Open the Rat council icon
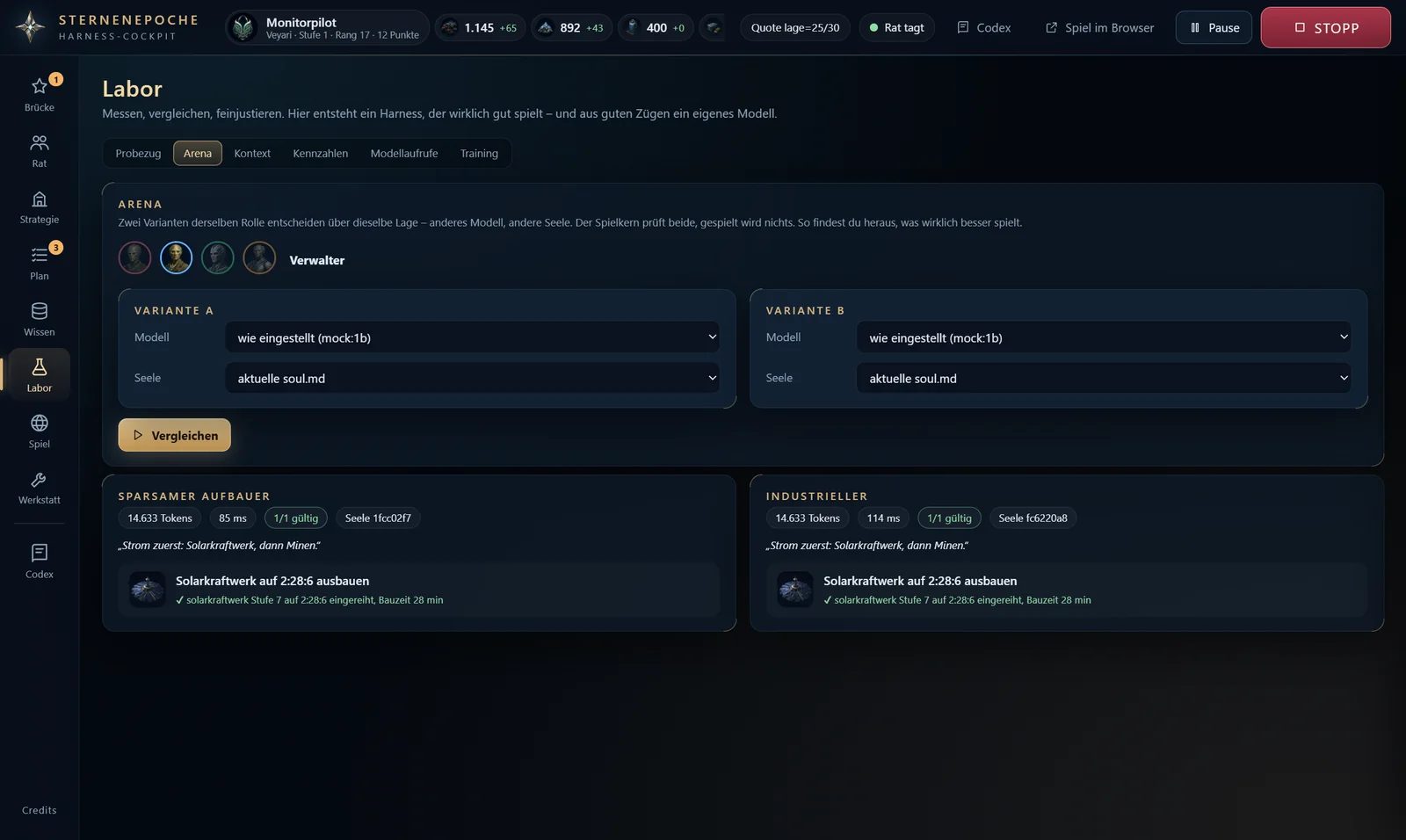1406x840 pixels. coord(39,142)
